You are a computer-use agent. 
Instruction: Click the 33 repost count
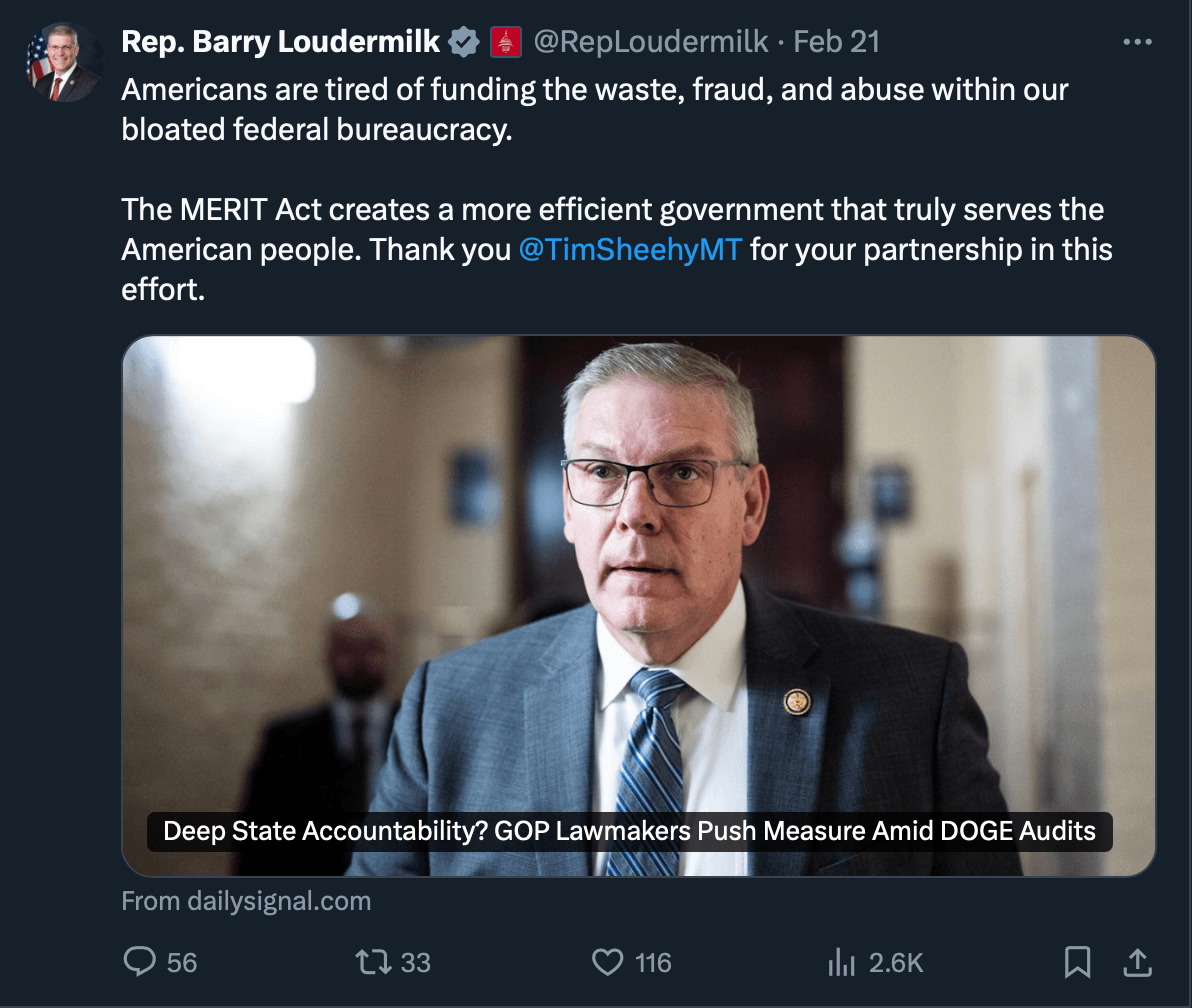[x=415, y=962]
